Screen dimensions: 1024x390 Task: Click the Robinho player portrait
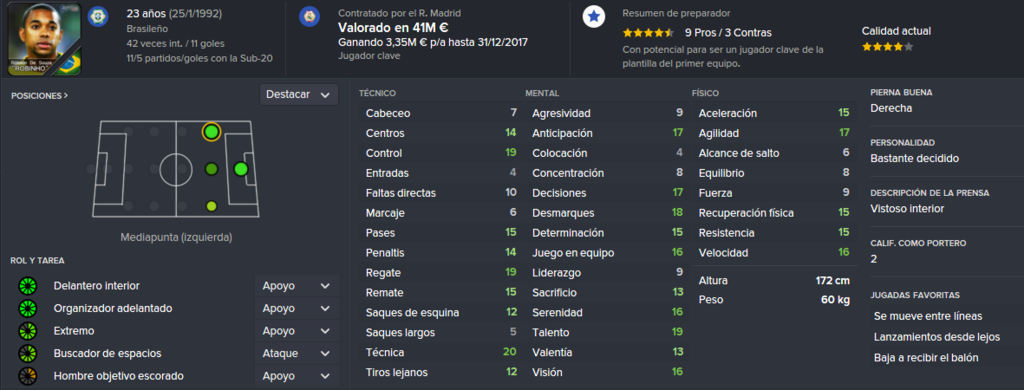click(x=44, y=39)
